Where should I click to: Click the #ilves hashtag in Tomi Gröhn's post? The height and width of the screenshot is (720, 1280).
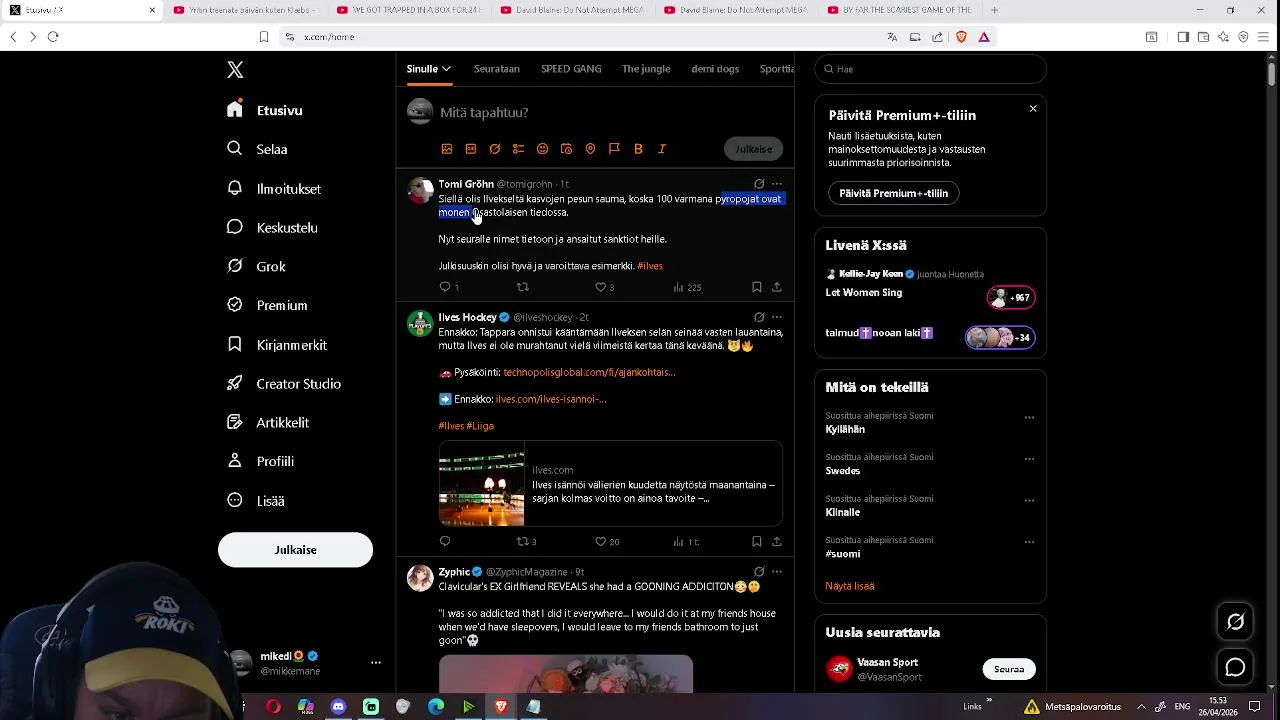(x=650, y=266)
